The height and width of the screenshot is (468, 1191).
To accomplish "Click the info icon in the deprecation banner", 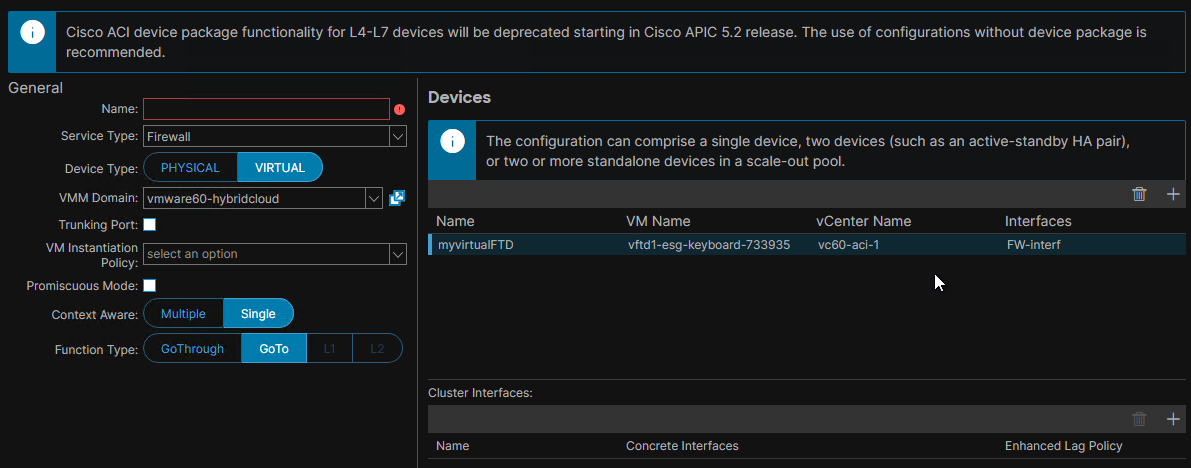I will coord(33,33).
